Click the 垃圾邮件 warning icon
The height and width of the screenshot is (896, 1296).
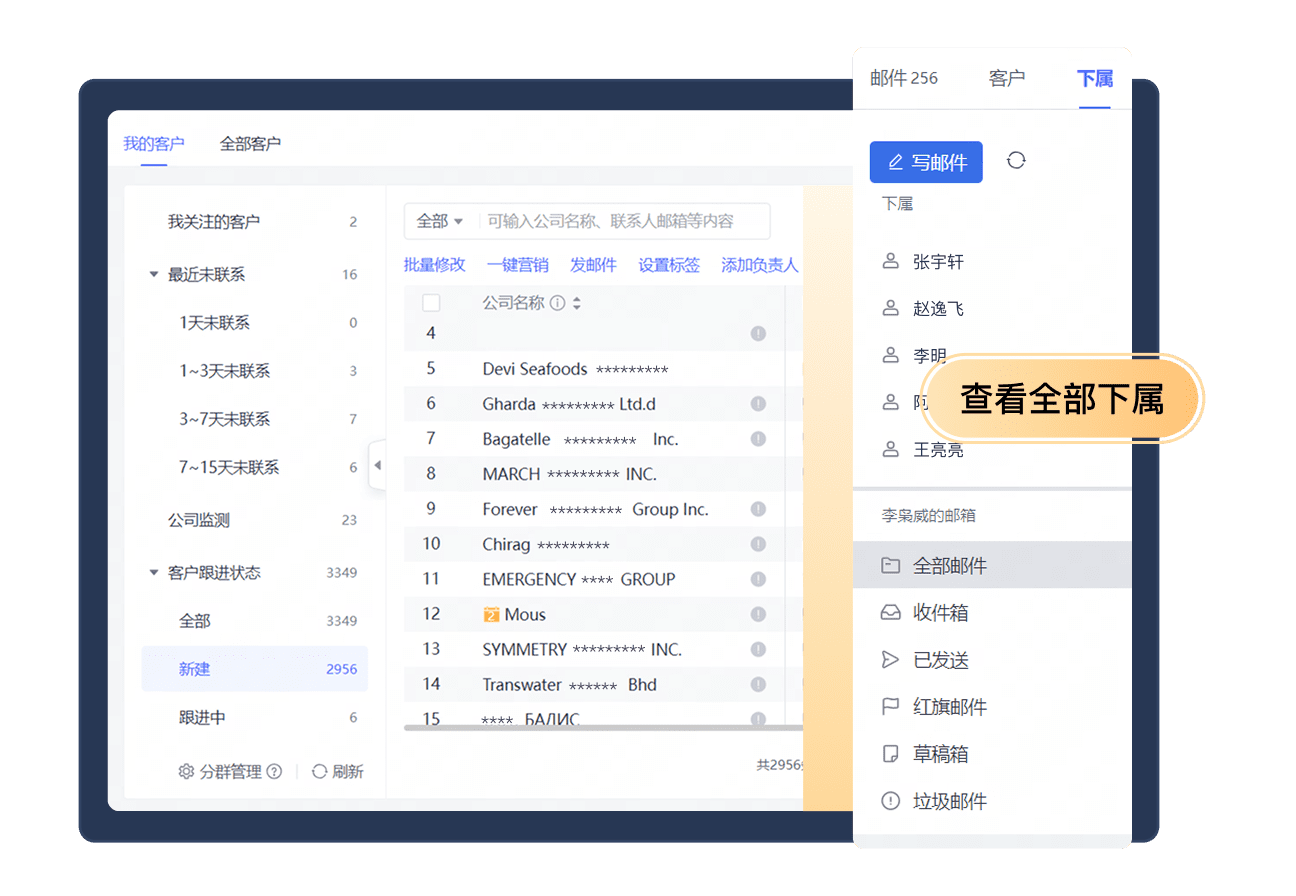coord(891,801)
